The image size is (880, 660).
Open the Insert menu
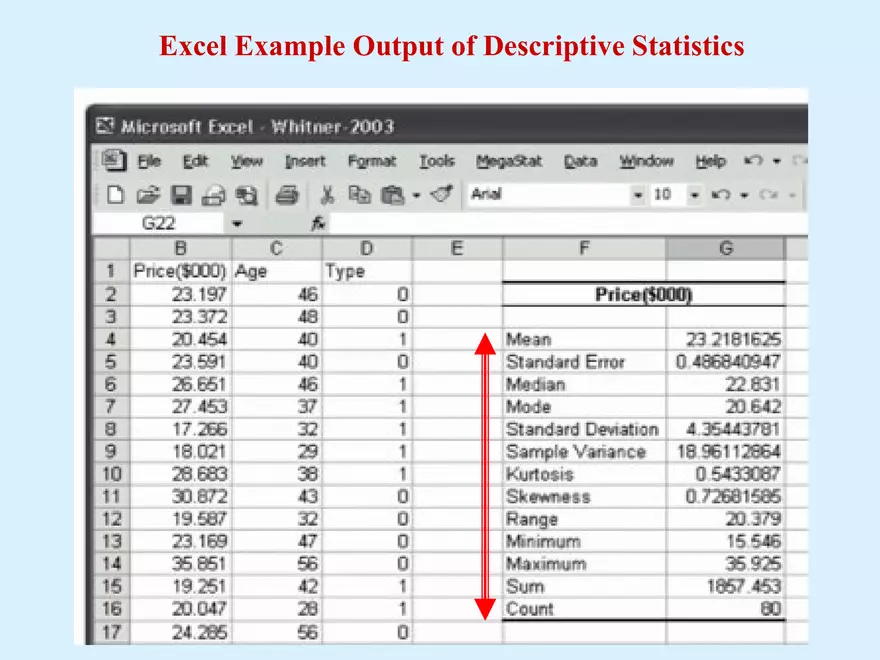pyautogui.click(x=305, y=162)
